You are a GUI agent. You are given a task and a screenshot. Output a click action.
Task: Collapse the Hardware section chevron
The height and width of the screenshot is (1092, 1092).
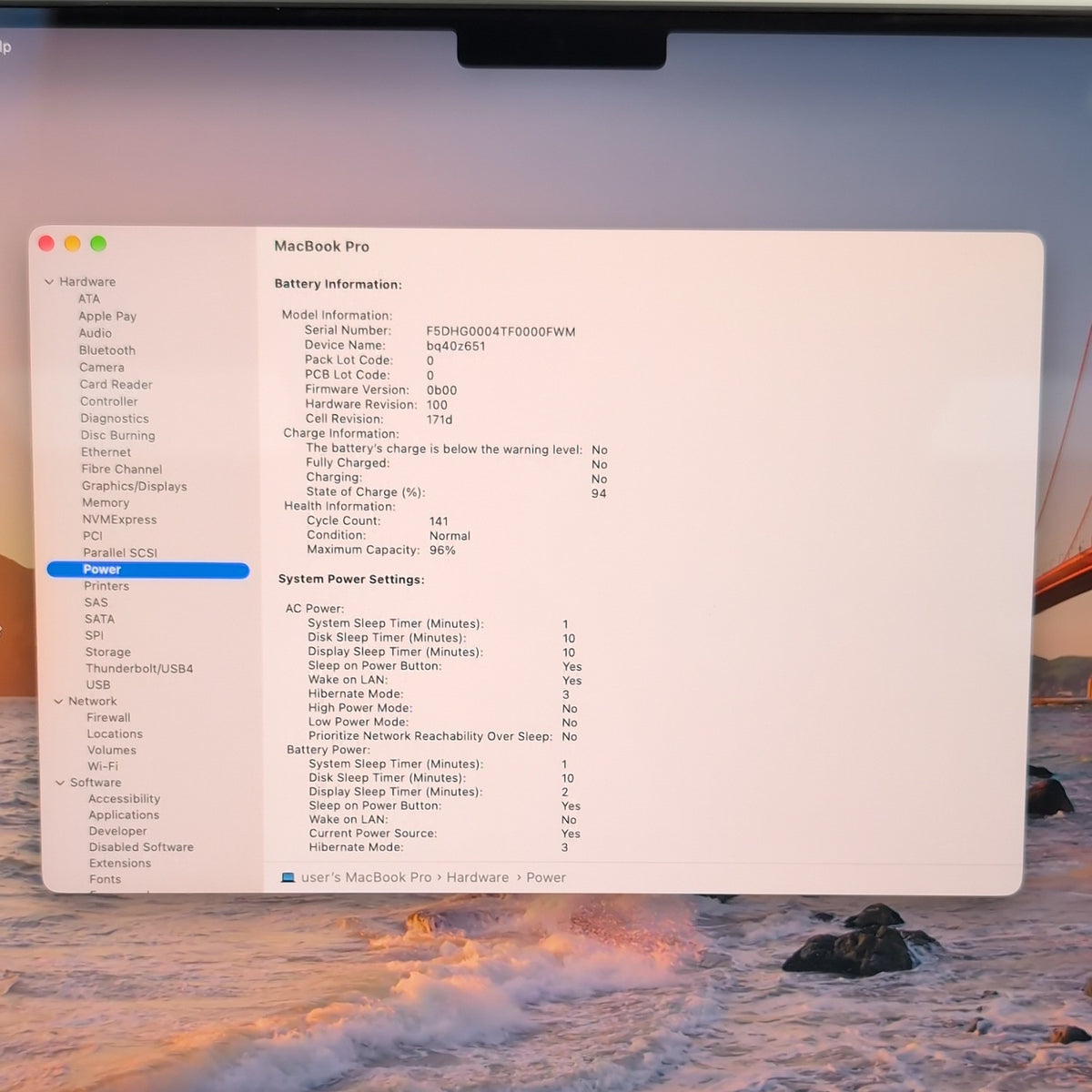(x=49, y=282)
